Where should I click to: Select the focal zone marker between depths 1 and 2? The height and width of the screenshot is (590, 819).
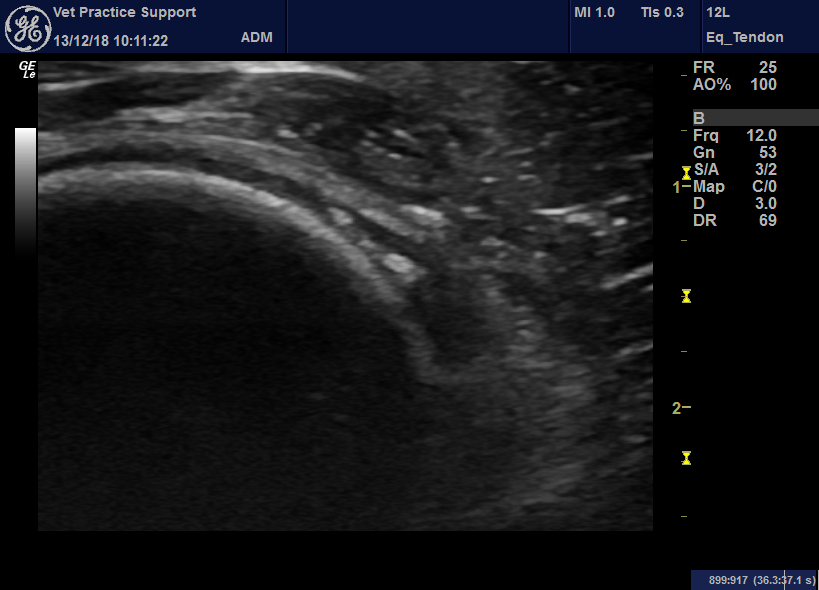pyautogui.click(x=686, y=296)
